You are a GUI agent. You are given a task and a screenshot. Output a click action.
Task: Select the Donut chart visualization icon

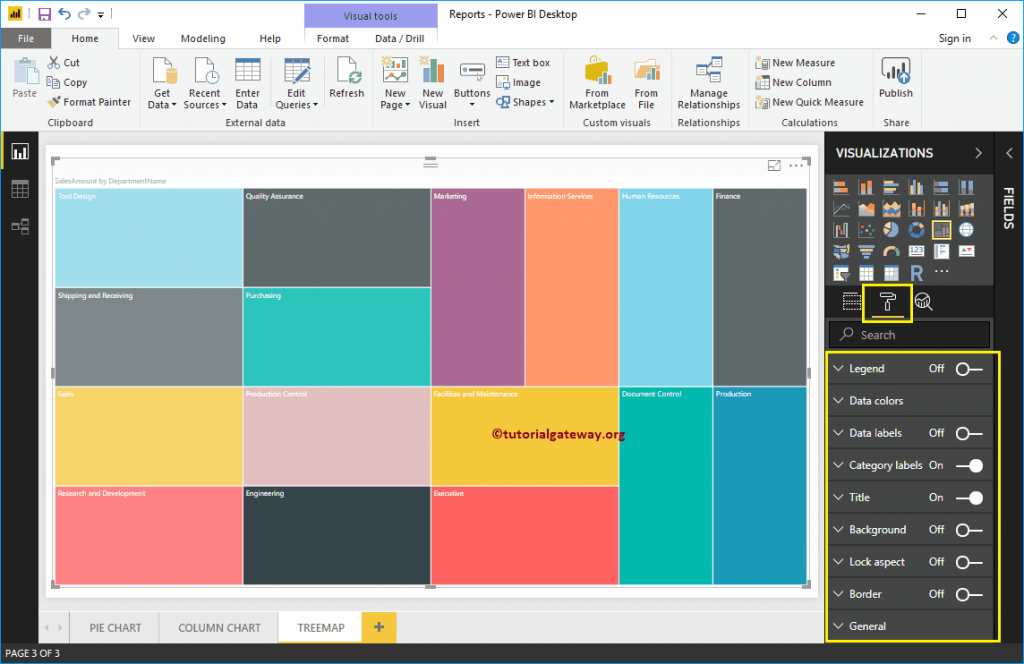click(x=916, y=229)
